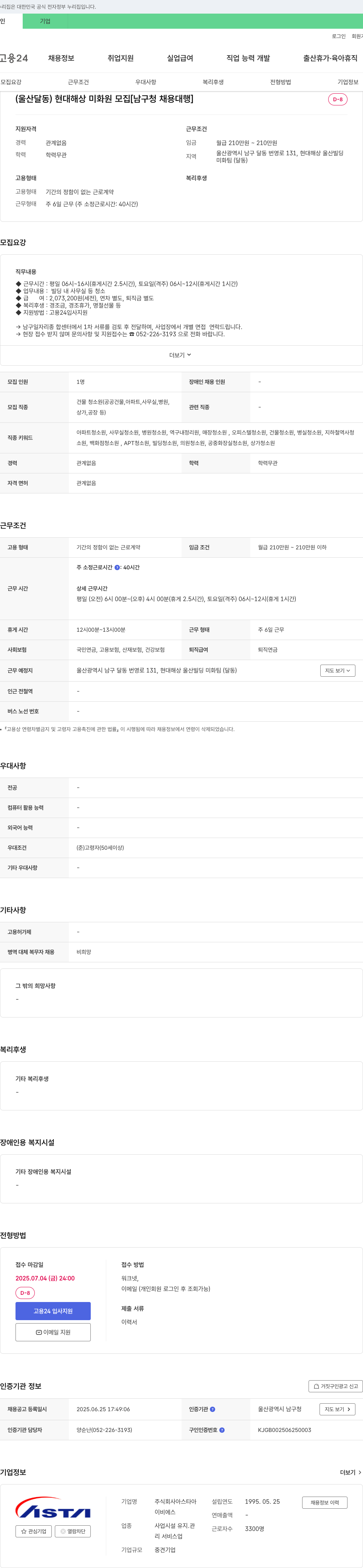Viewport: 363px width, 1568px height.
Task: Click the D-8 badge beside the job title
Action: click(337, 99)
